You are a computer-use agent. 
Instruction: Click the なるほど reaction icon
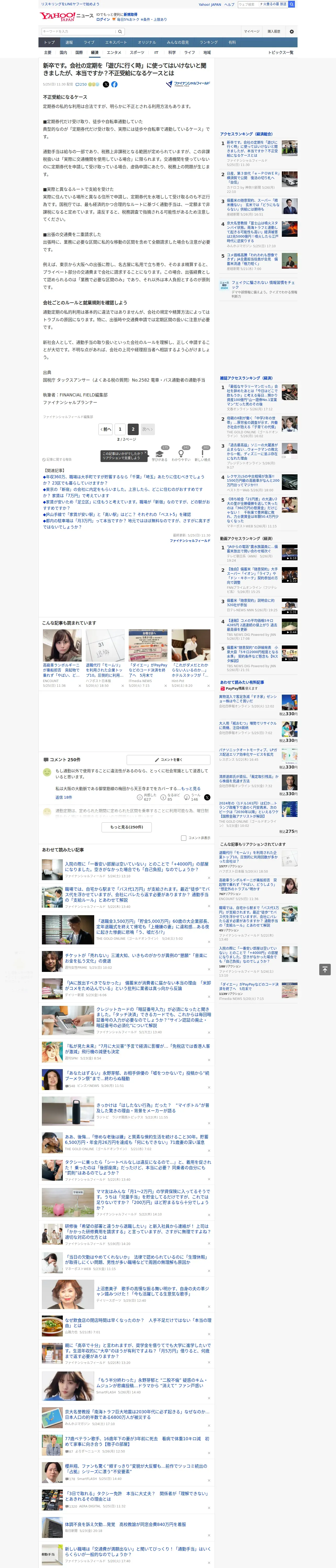(x=164, y=797)
